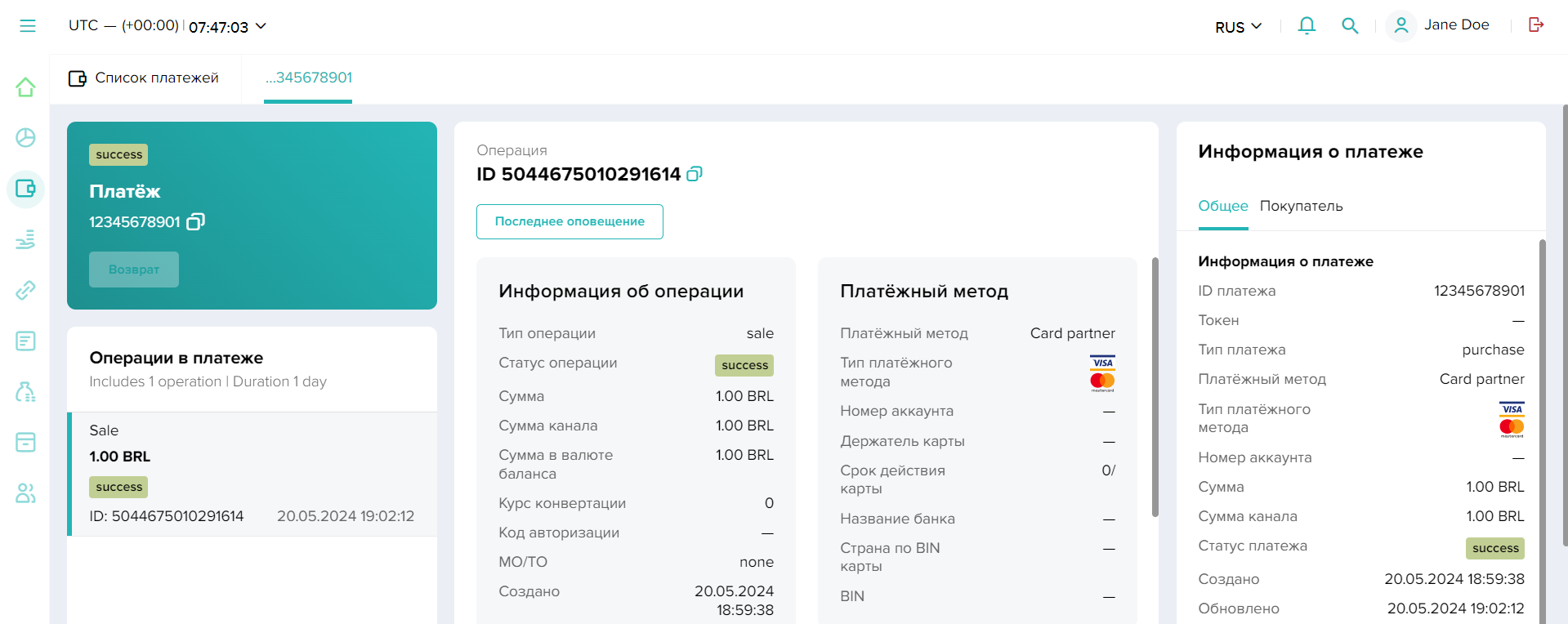Copy operation ID 5044675010291614
The height and width of the screenshot is (624, 1568).
tap(695, 174)
